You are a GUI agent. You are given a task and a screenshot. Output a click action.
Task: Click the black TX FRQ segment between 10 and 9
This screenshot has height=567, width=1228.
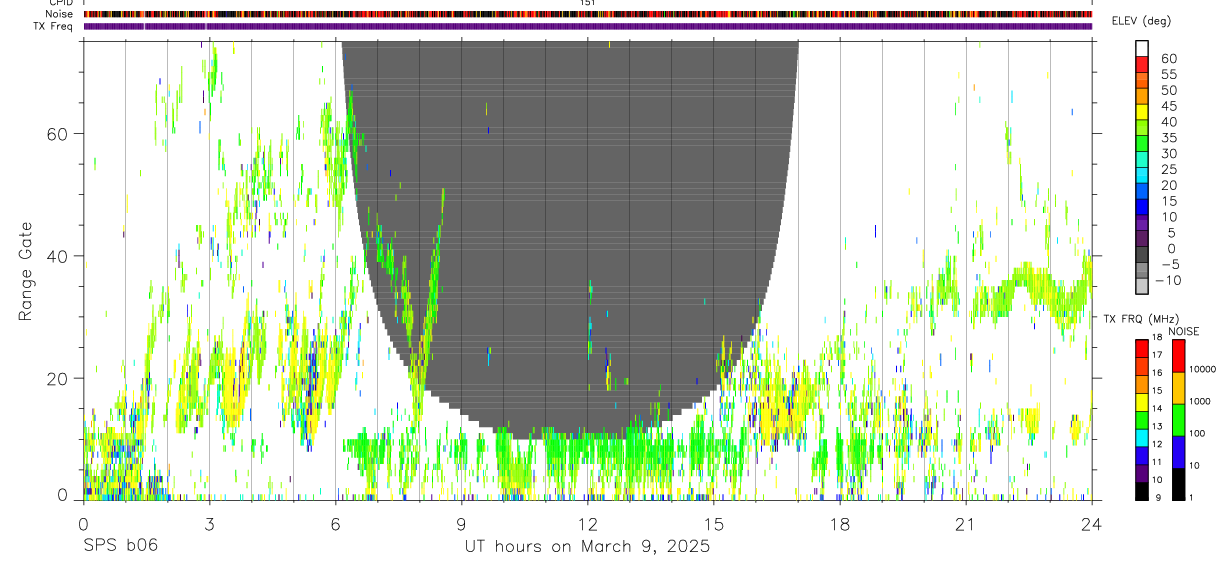(1142, 491)
